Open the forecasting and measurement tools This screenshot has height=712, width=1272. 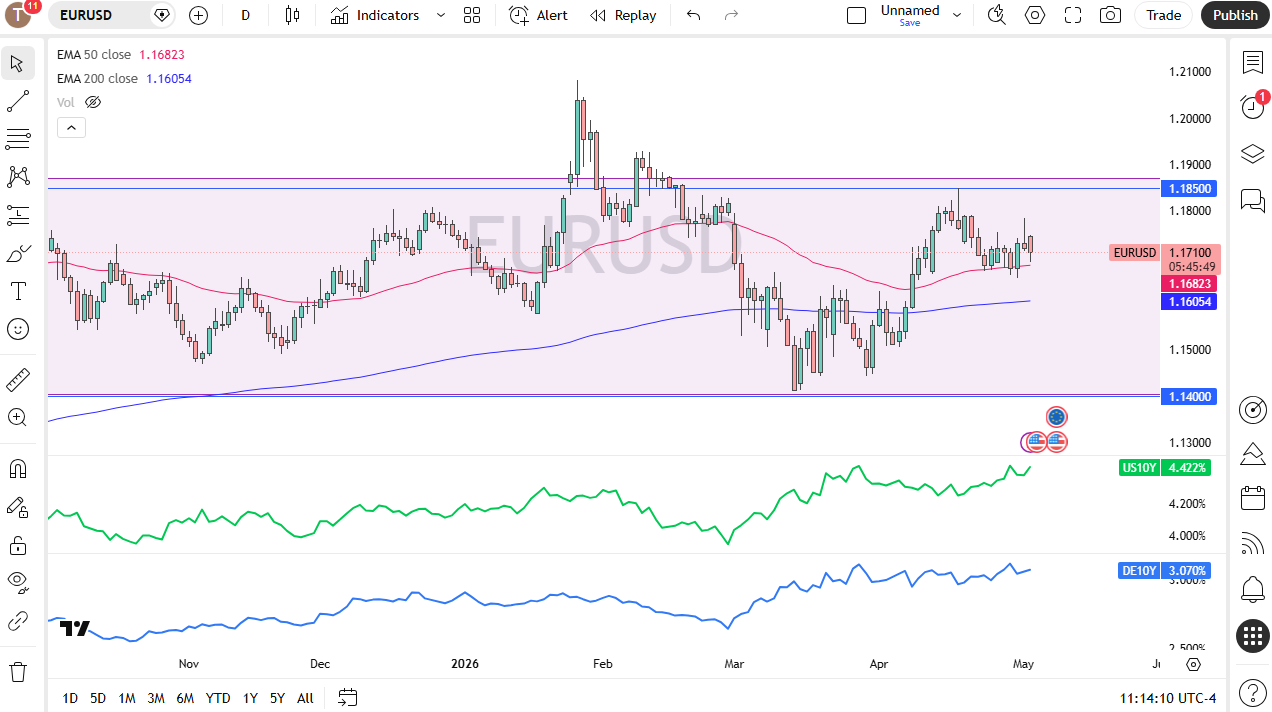(x=18, y=215)
